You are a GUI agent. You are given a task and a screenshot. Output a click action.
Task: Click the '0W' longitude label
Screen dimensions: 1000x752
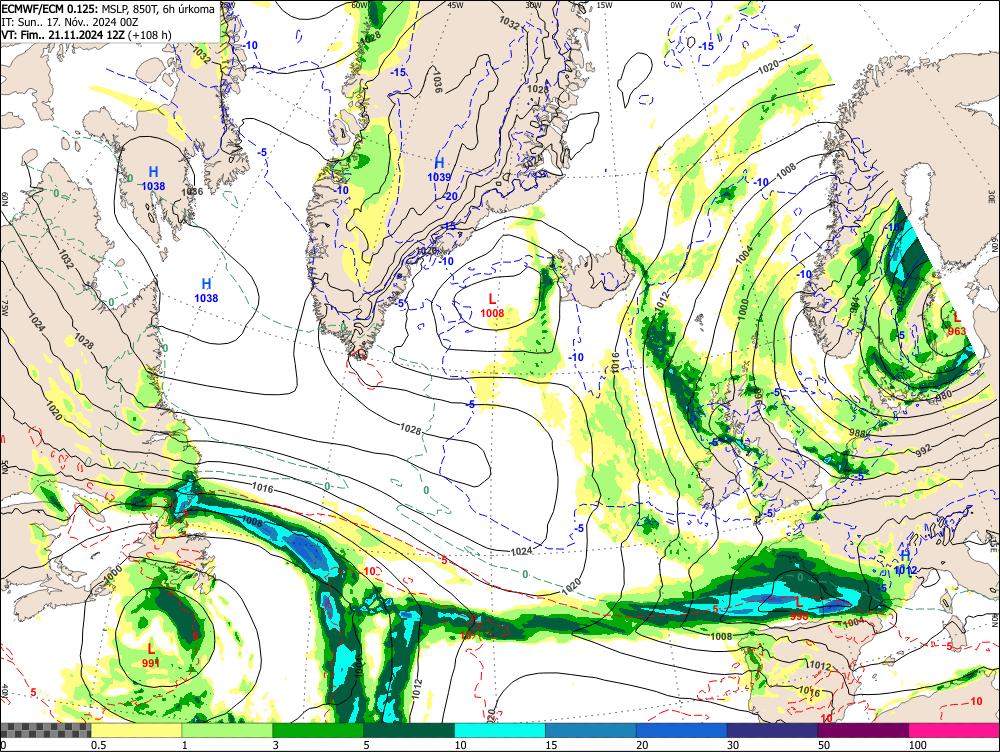click(x=676, y=5)
